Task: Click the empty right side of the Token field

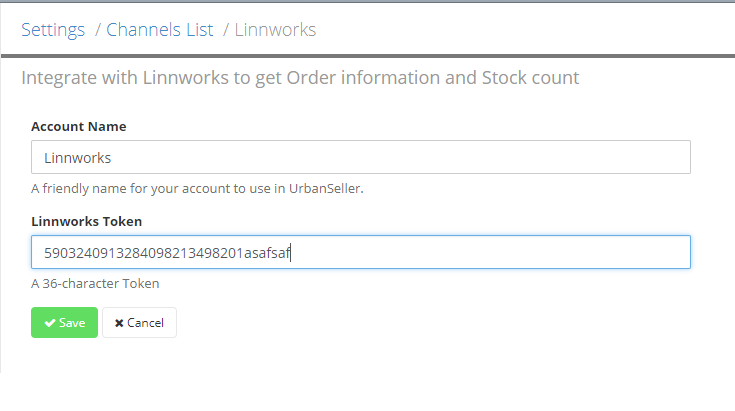Action: (x=550, y=252)
